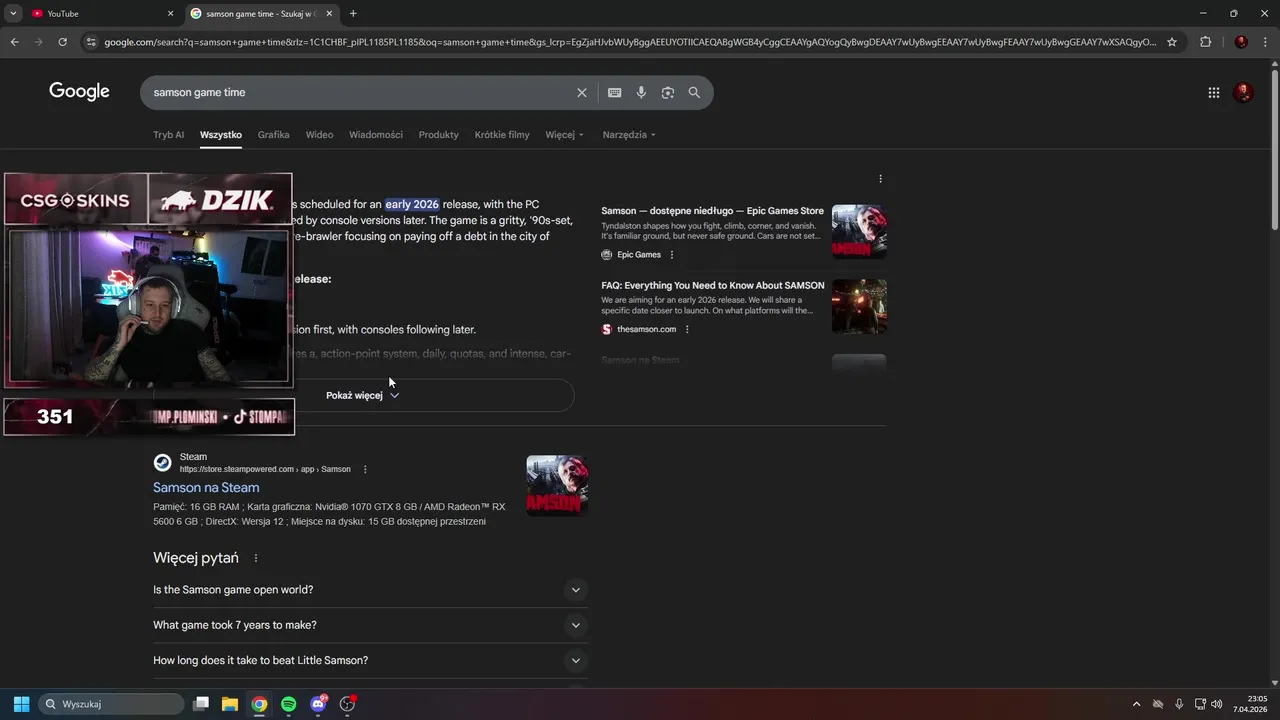Click the Wszystko all-results tab

tap(221, 135)
